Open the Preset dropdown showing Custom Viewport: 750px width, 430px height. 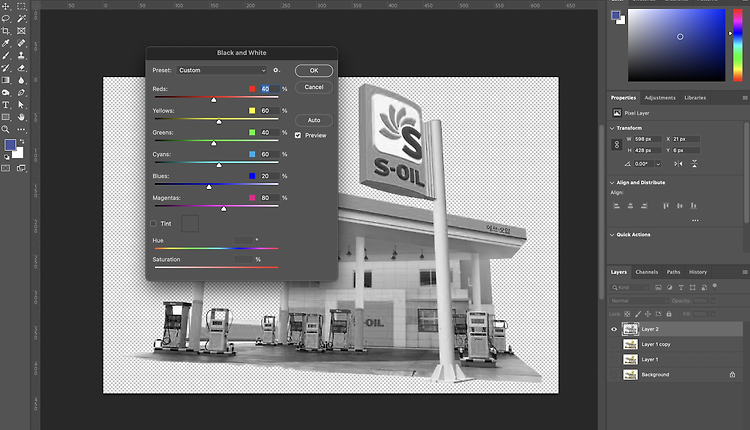coord(222,70)
